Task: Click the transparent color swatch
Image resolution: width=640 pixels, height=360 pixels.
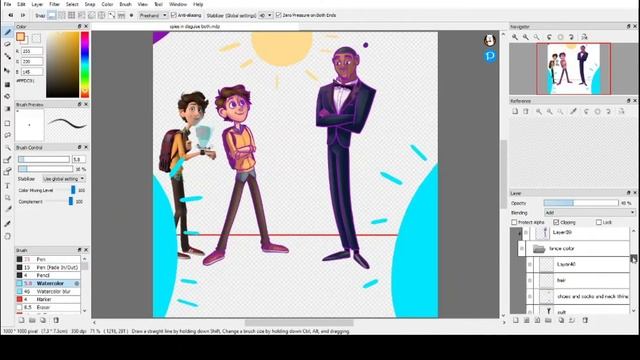Action: click(36, 38)
